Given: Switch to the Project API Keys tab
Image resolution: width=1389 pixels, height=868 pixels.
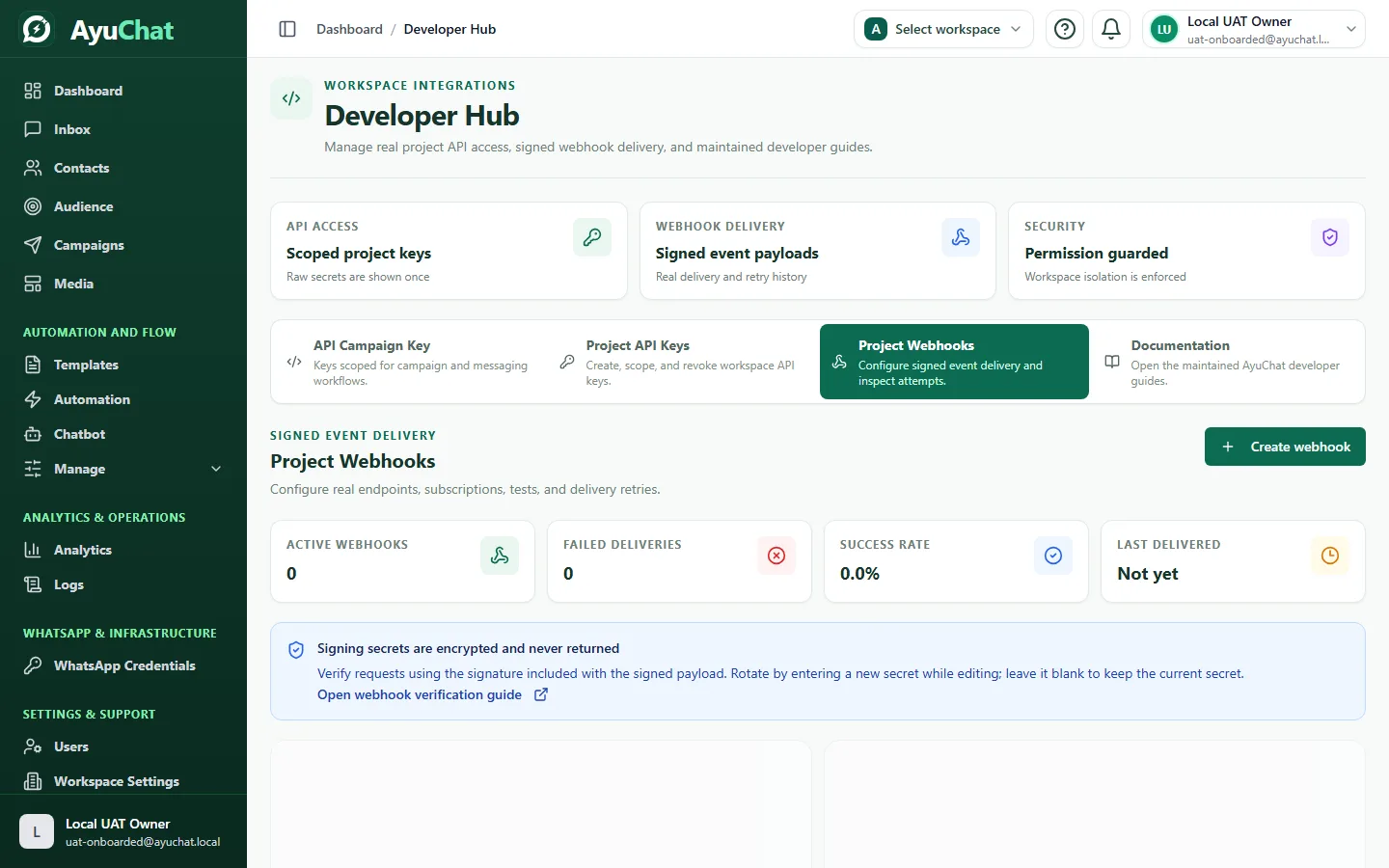Looking at the screenshot, I should point(683,362).
